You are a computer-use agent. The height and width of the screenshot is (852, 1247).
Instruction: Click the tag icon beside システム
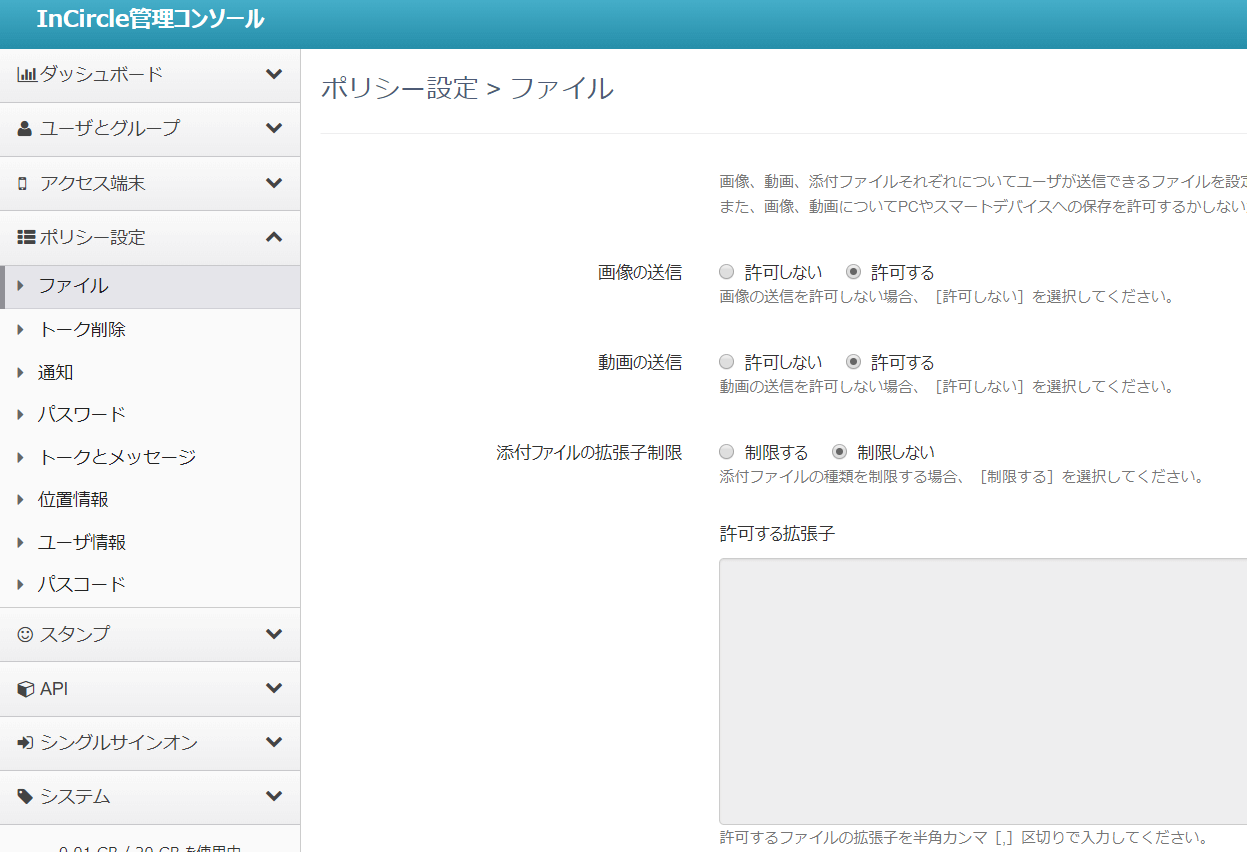pos(26,797)
